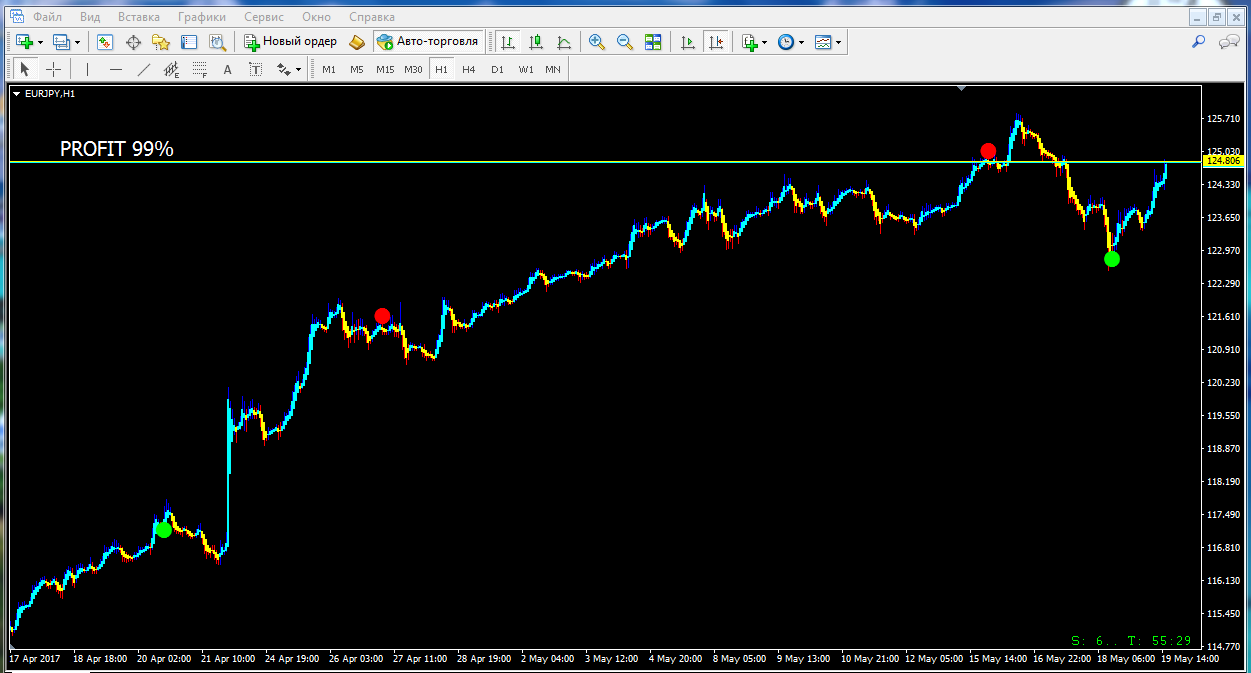Expand the new chart dropdown arrow
Viewport: 1251px width, 673px height.
coord(40,42)
